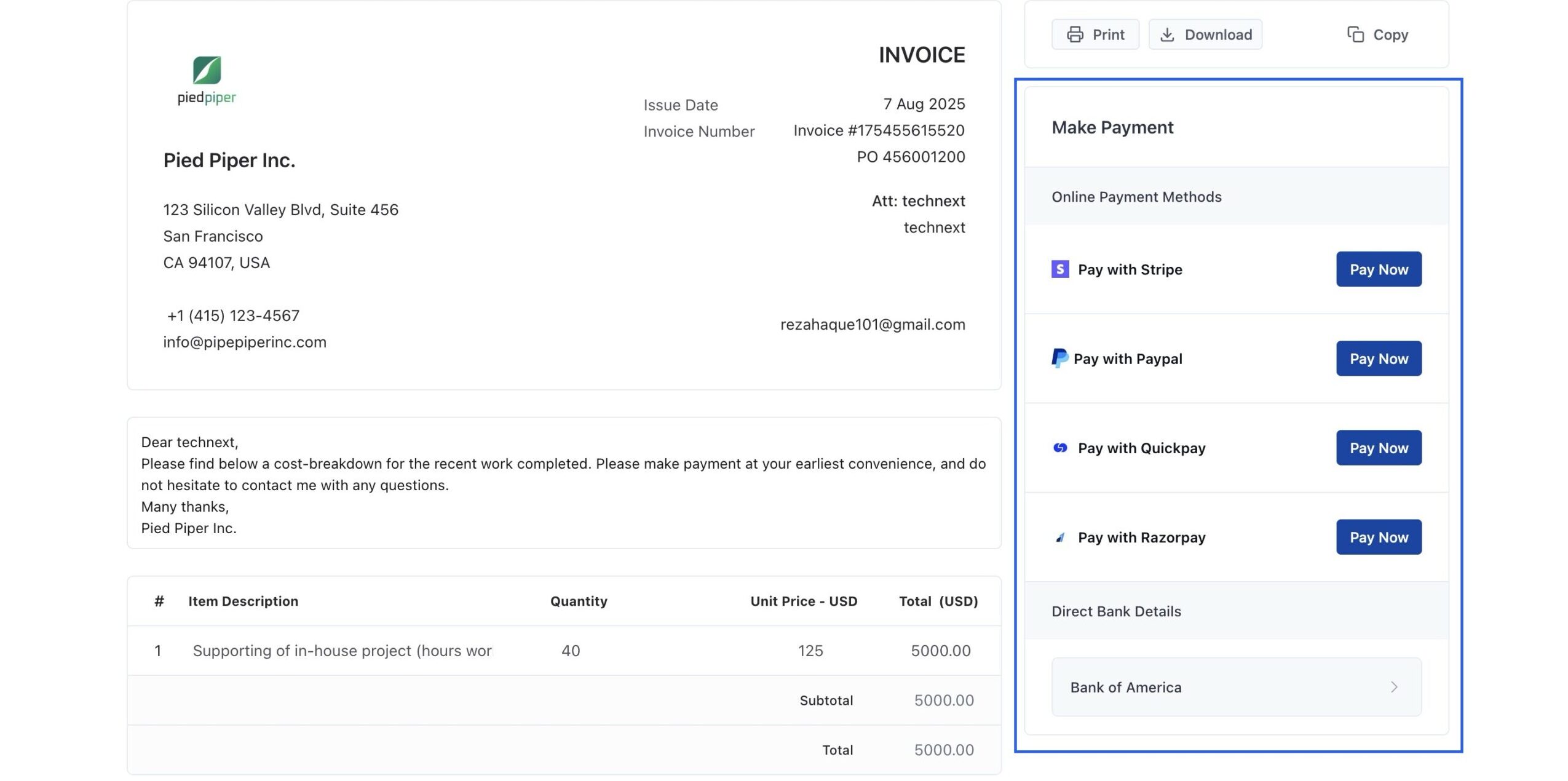The width and height of the screenshot is (1568, 781).
Task: Click the Supporting of in-house project item
Action: (x=342, y=651)
